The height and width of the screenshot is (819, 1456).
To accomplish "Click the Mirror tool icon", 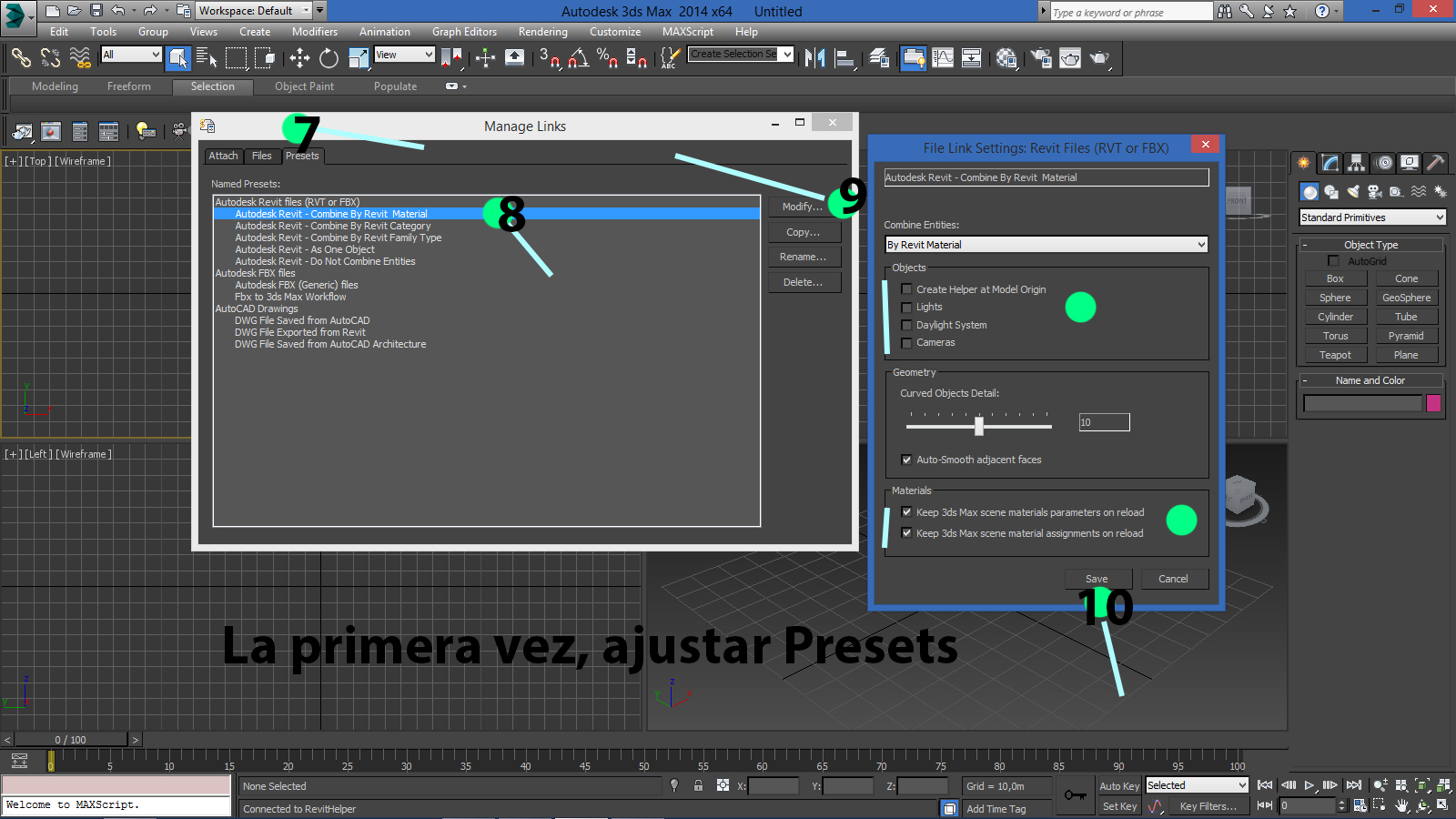I will pos(815,58).
